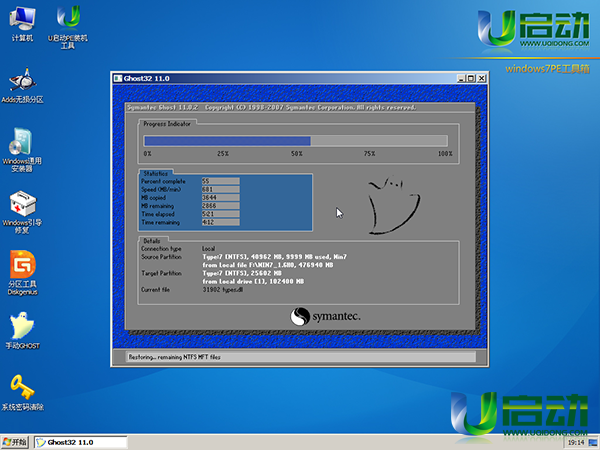This screenshot has height=450, width=600.
Task: Click the 50% progress mark label
Action: (297, 153)
